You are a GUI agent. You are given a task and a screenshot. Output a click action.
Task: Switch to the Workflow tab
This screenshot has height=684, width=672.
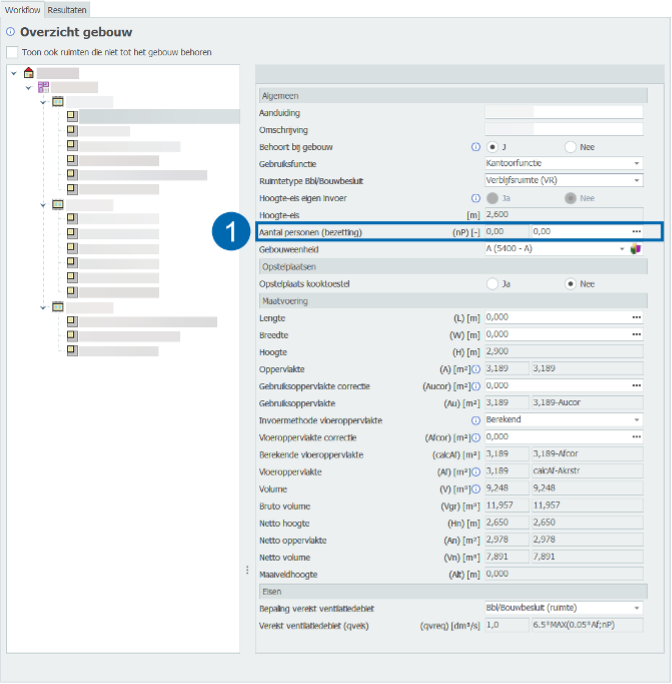click(x=22, y=9)
